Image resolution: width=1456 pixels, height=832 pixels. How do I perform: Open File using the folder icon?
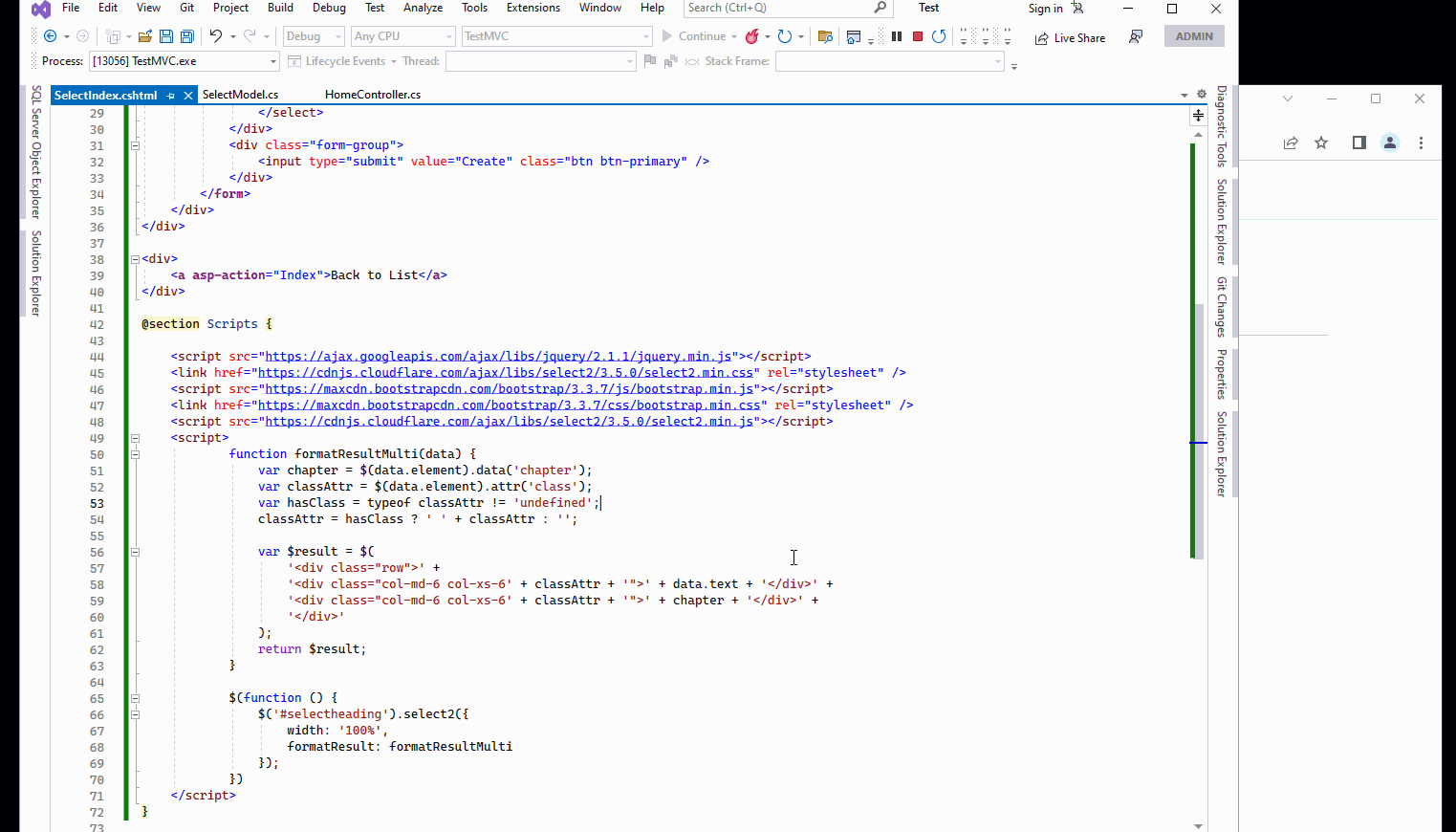click(145, 36)
